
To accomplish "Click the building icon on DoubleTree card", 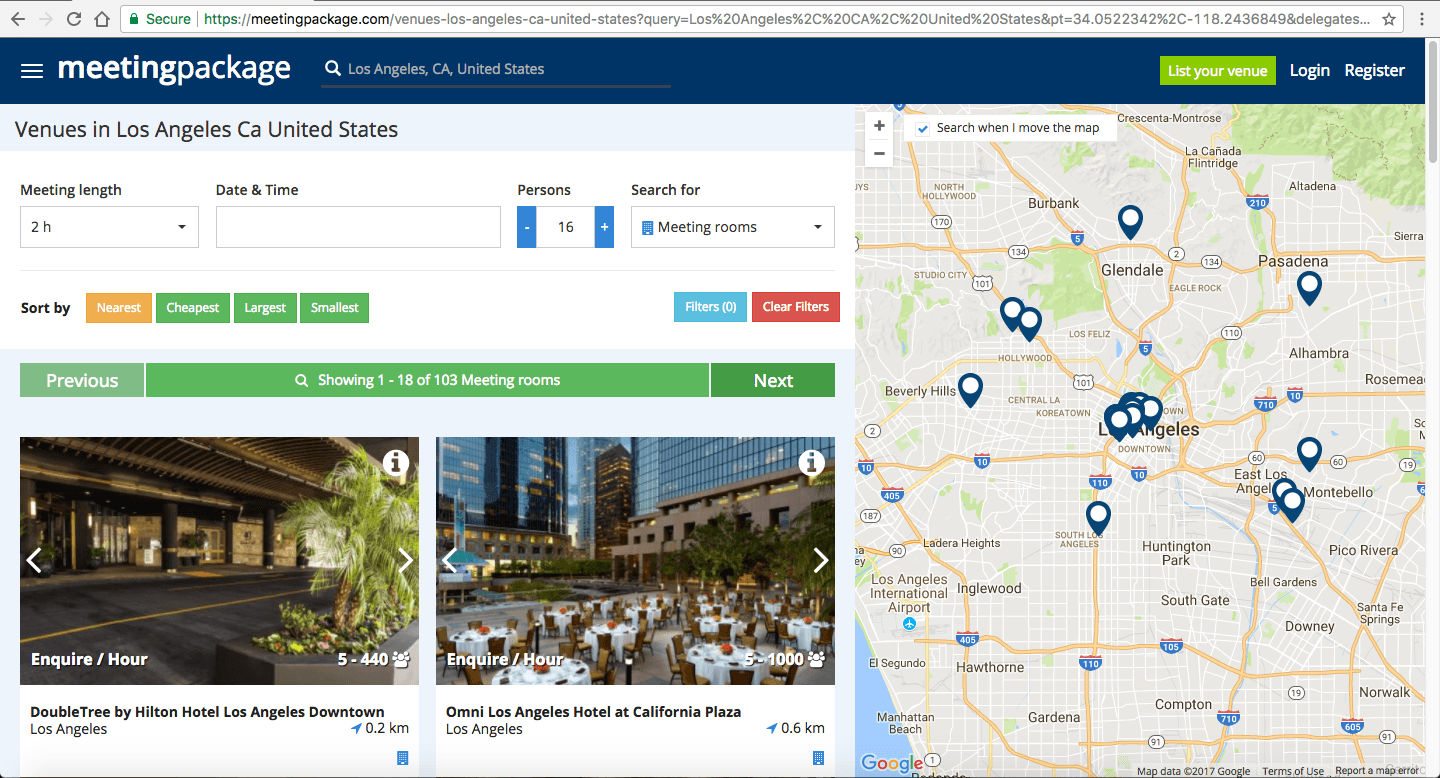I will pyautogui.click(x=403, y=758).
